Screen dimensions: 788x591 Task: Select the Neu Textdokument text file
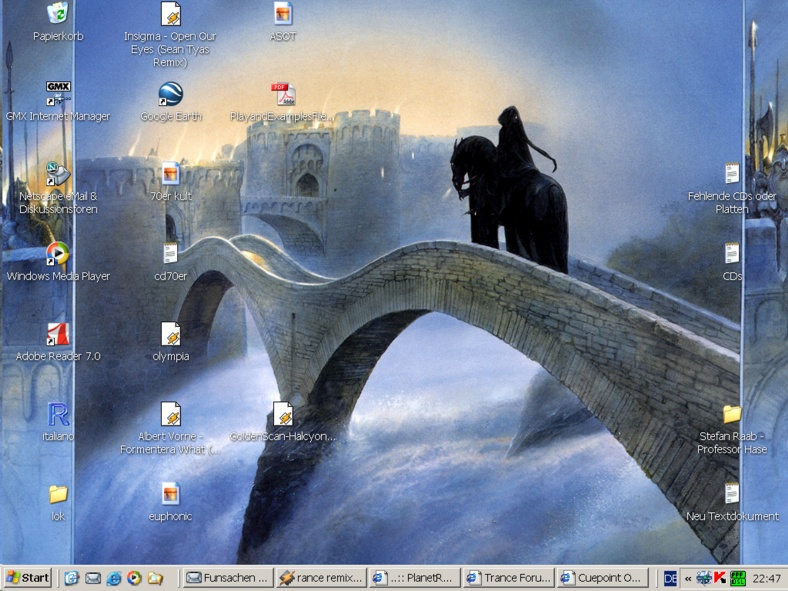[x=732, y=495]
